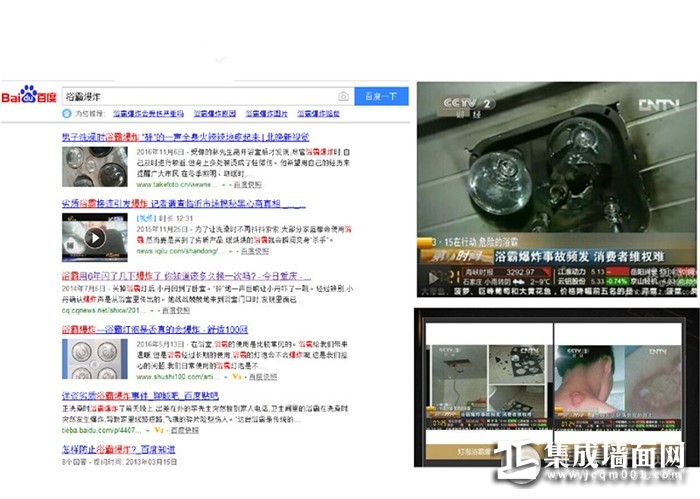
Task: Expand dropdown arrow after shushi100.com URL
Action: click(226, 377)
